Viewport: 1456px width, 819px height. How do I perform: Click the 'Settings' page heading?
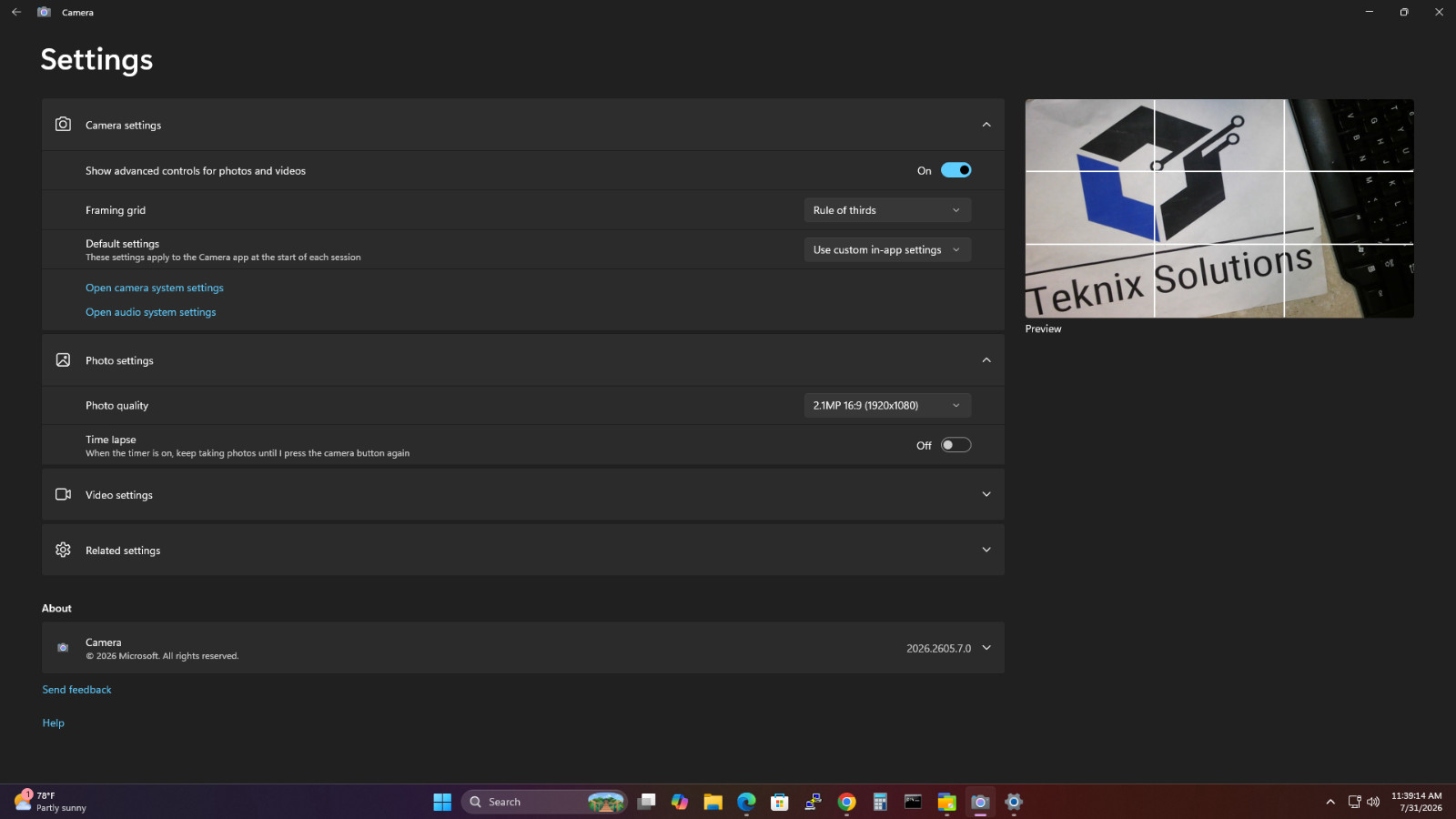tap(96, 59)
